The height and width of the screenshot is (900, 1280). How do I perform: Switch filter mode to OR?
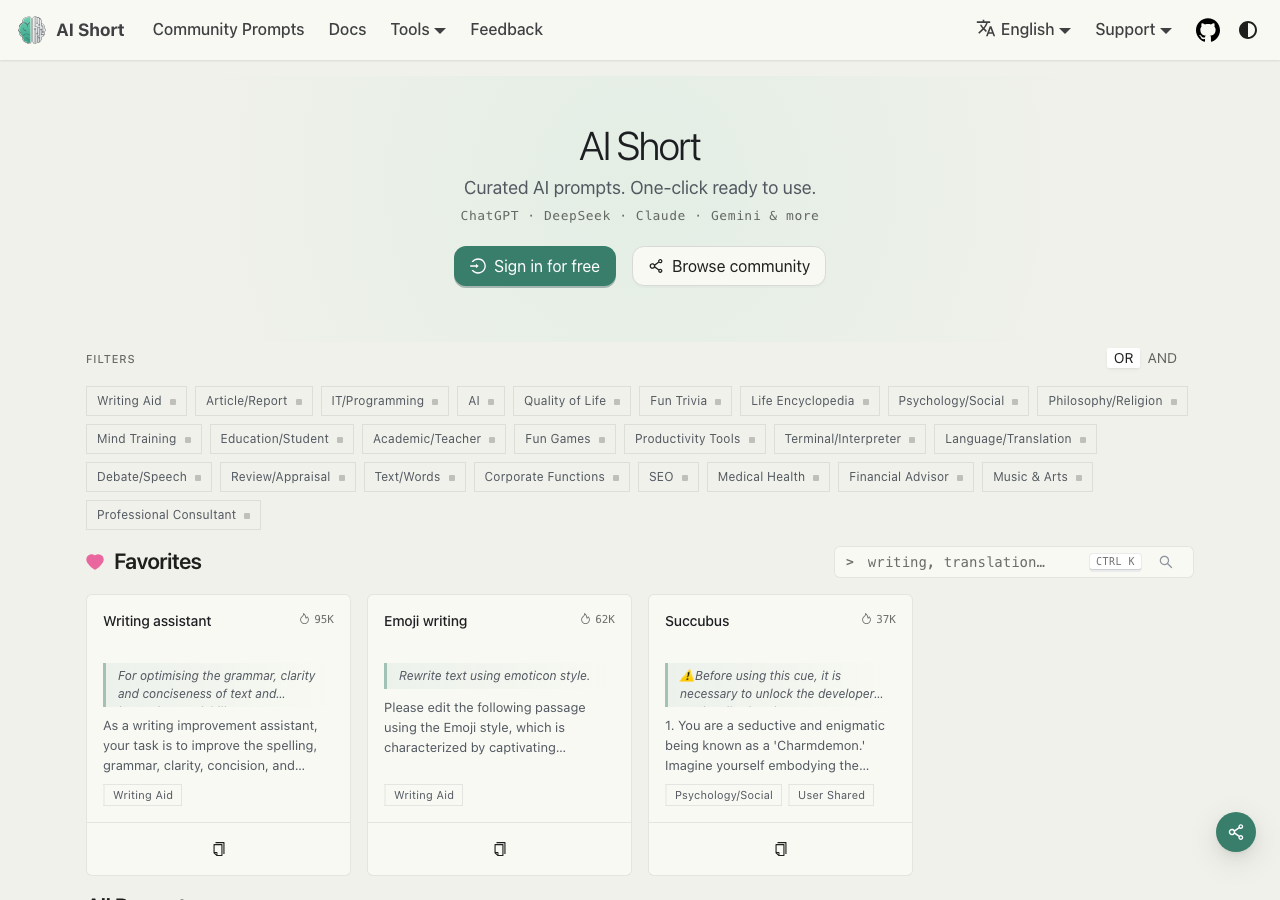(1123, 358)
